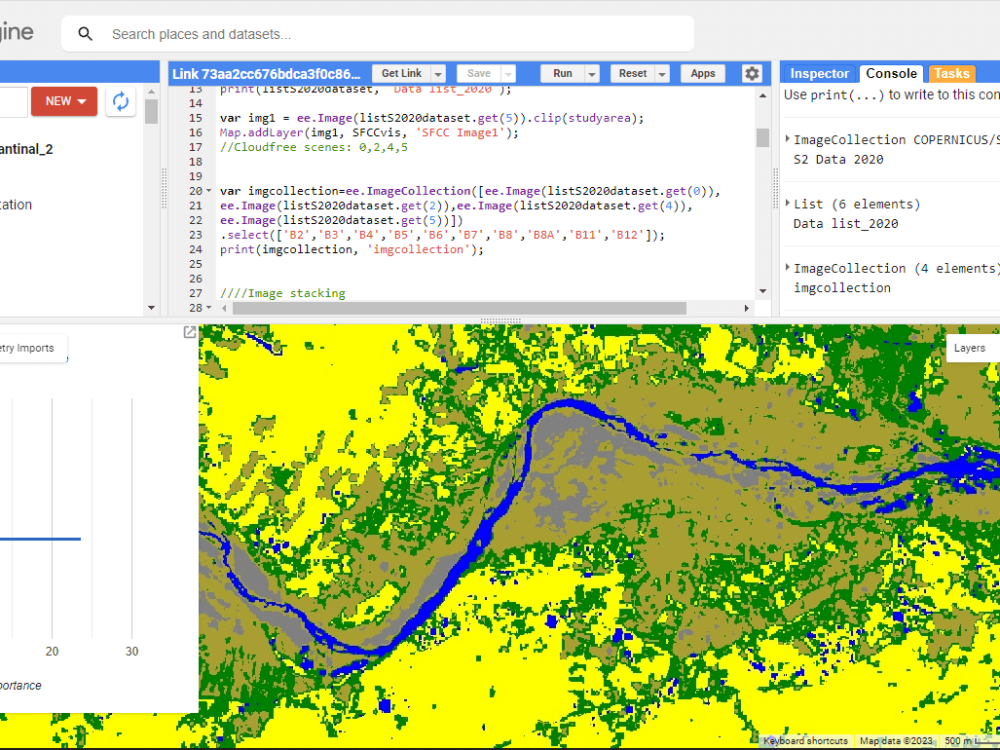
Task: Open the Layers panel on the map
Action: pos(969,347)
